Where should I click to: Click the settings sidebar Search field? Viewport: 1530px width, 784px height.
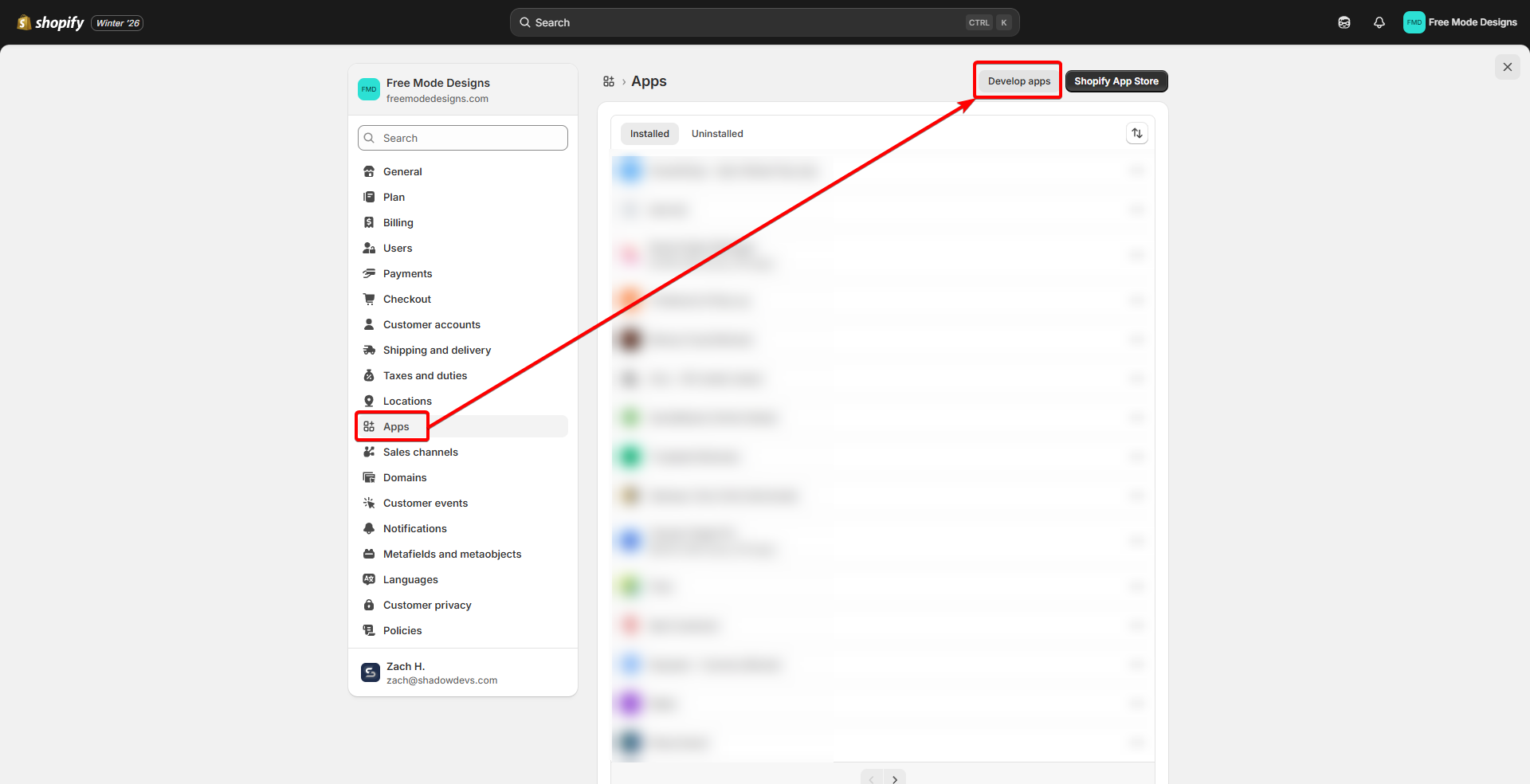463,138
